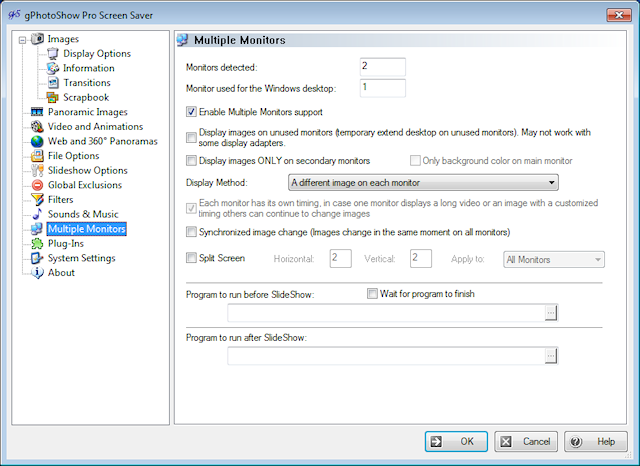Click the System Settings icon
Viewport: 640px width, 466px height.
click(37, 258)
